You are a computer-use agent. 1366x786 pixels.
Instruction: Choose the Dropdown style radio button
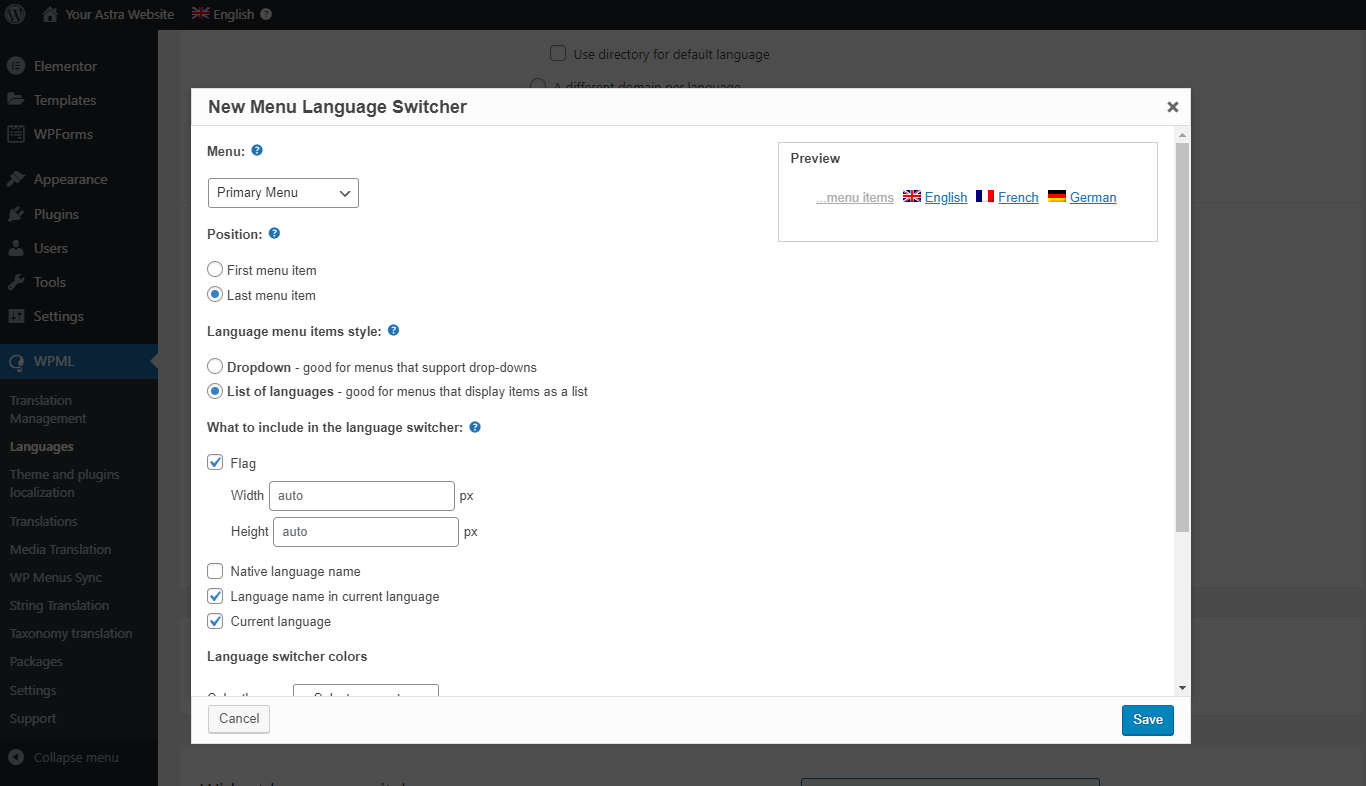[x=215, y=367]
